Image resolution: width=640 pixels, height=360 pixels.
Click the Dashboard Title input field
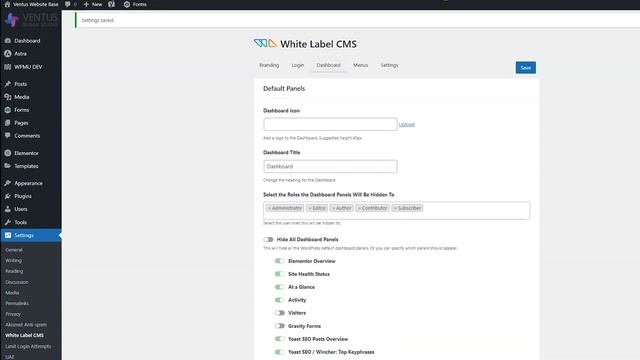pos(330,167)
